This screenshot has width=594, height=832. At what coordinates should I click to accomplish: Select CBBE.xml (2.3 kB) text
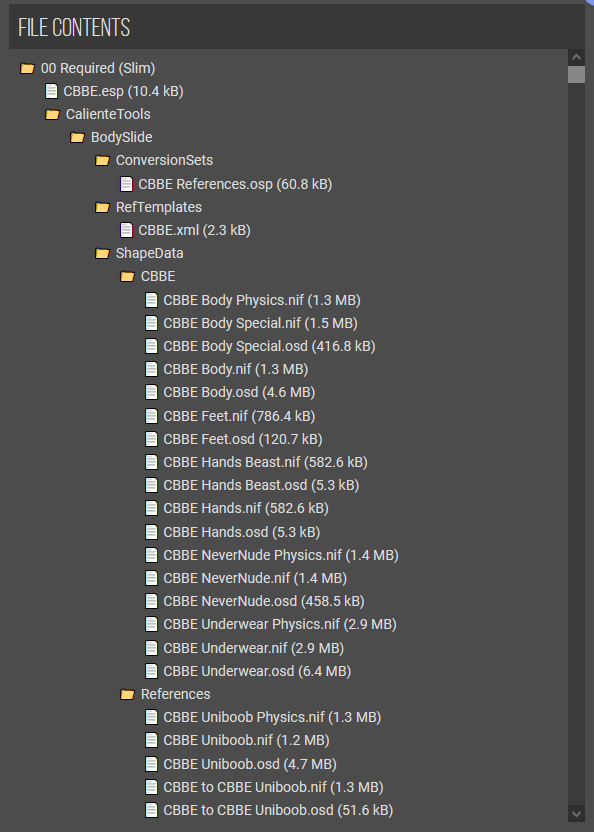(194, 230)
